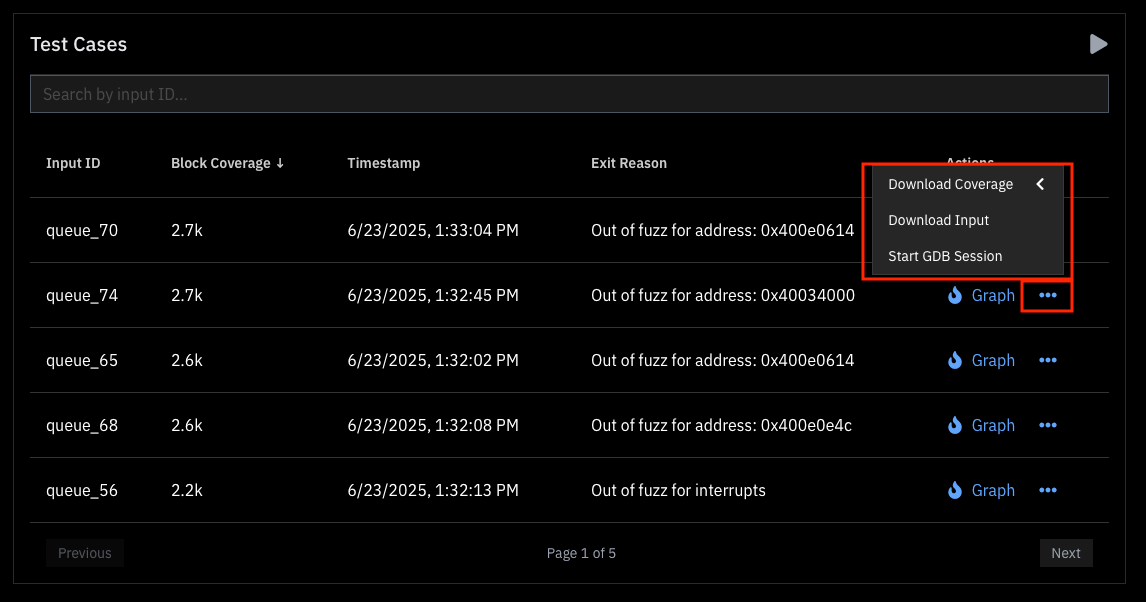Go to the Next page
Viewport: 1146px width, 602px height.
(x=1065, y=553)
